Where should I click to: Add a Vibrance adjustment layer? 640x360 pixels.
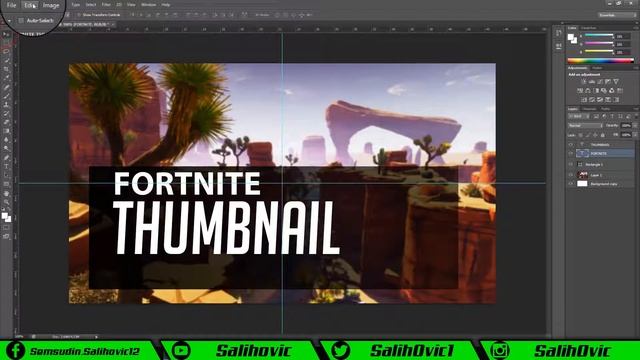point(616,82)
